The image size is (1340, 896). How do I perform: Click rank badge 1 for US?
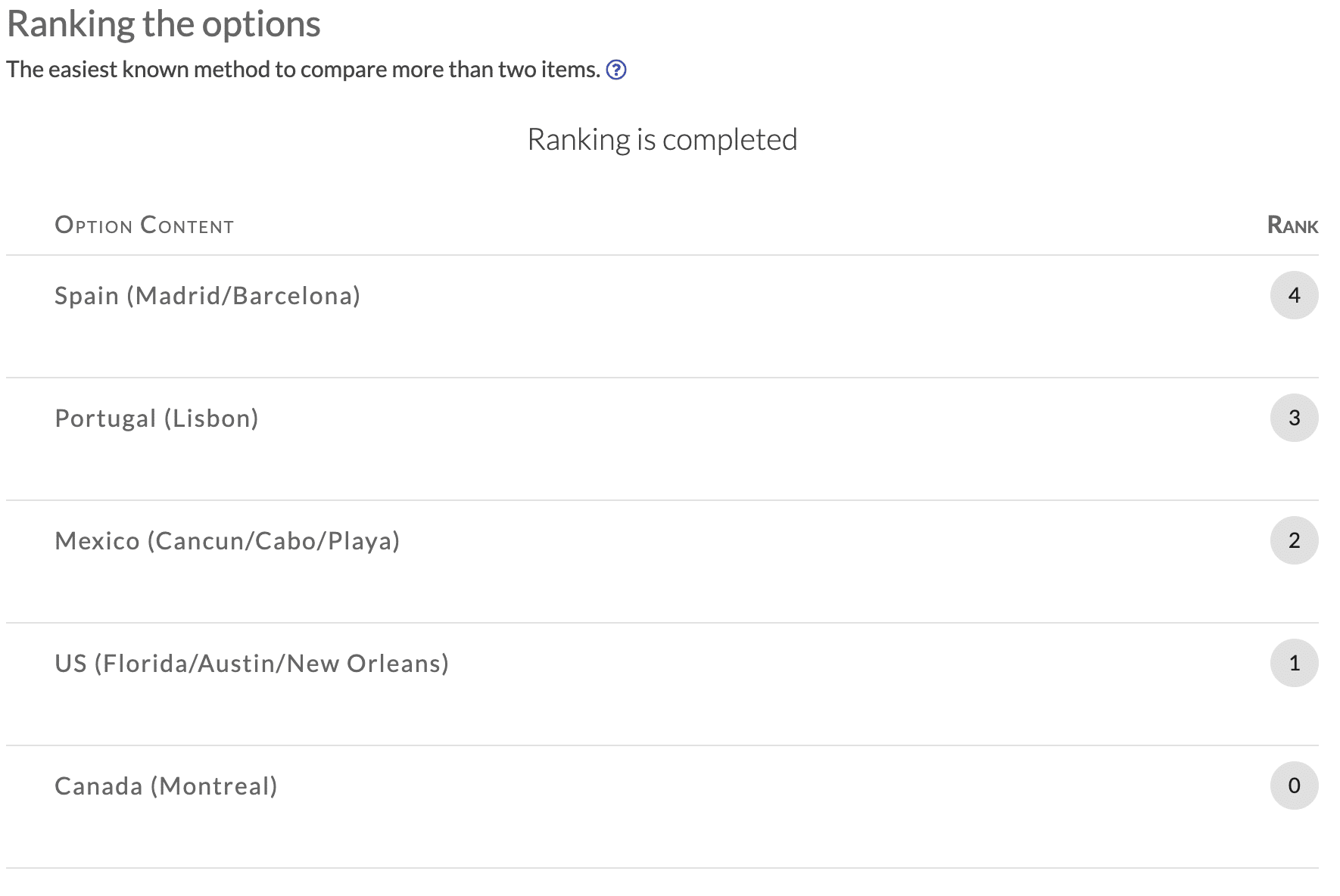click(x=1294, y=663)
